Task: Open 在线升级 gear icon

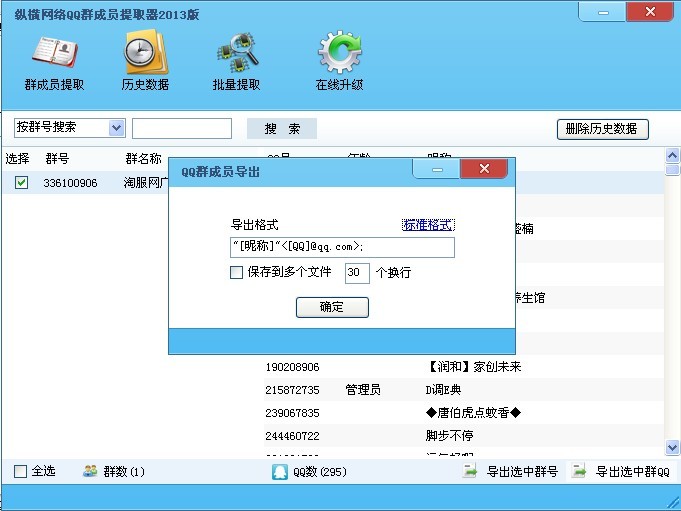Action: [340, 52]
